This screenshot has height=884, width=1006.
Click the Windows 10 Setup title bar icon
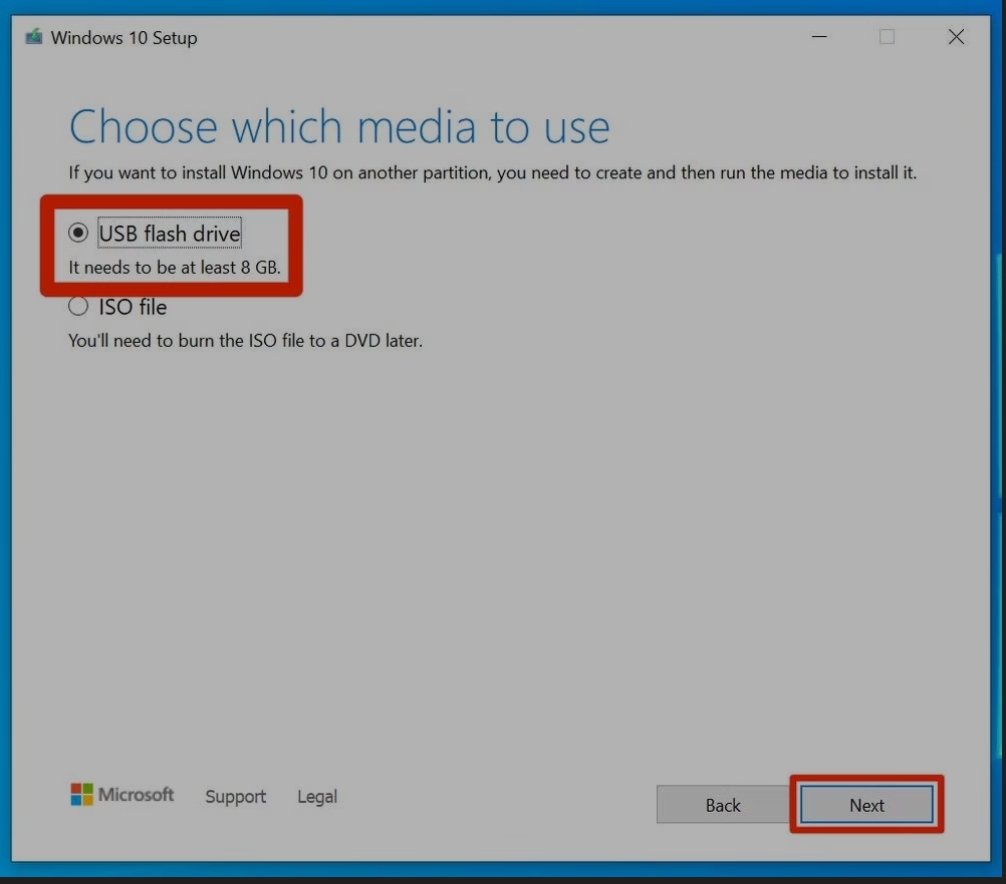click(x=34, y=38)
